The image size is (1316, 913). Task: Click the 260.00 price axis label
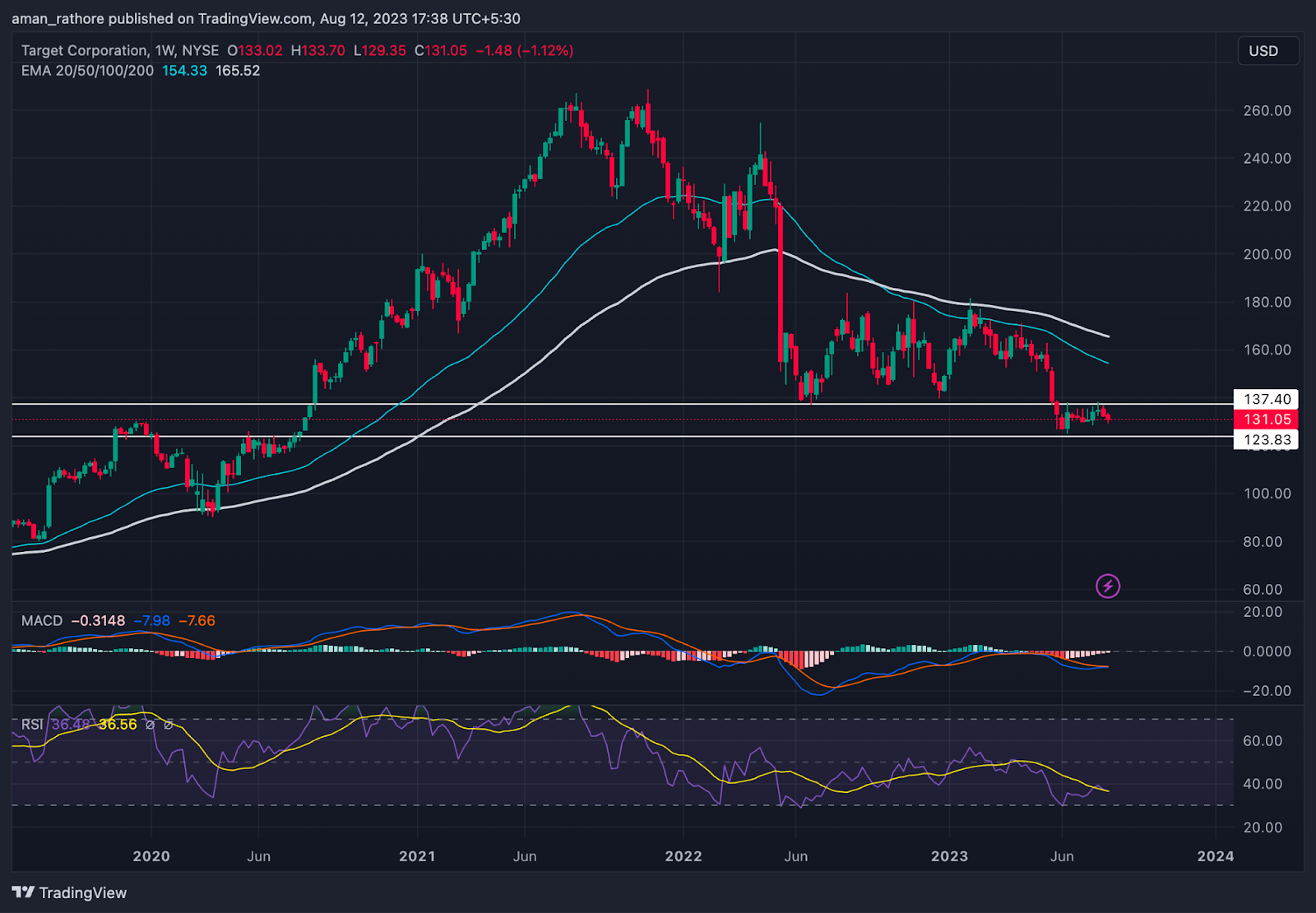[x=1267, y=110]
